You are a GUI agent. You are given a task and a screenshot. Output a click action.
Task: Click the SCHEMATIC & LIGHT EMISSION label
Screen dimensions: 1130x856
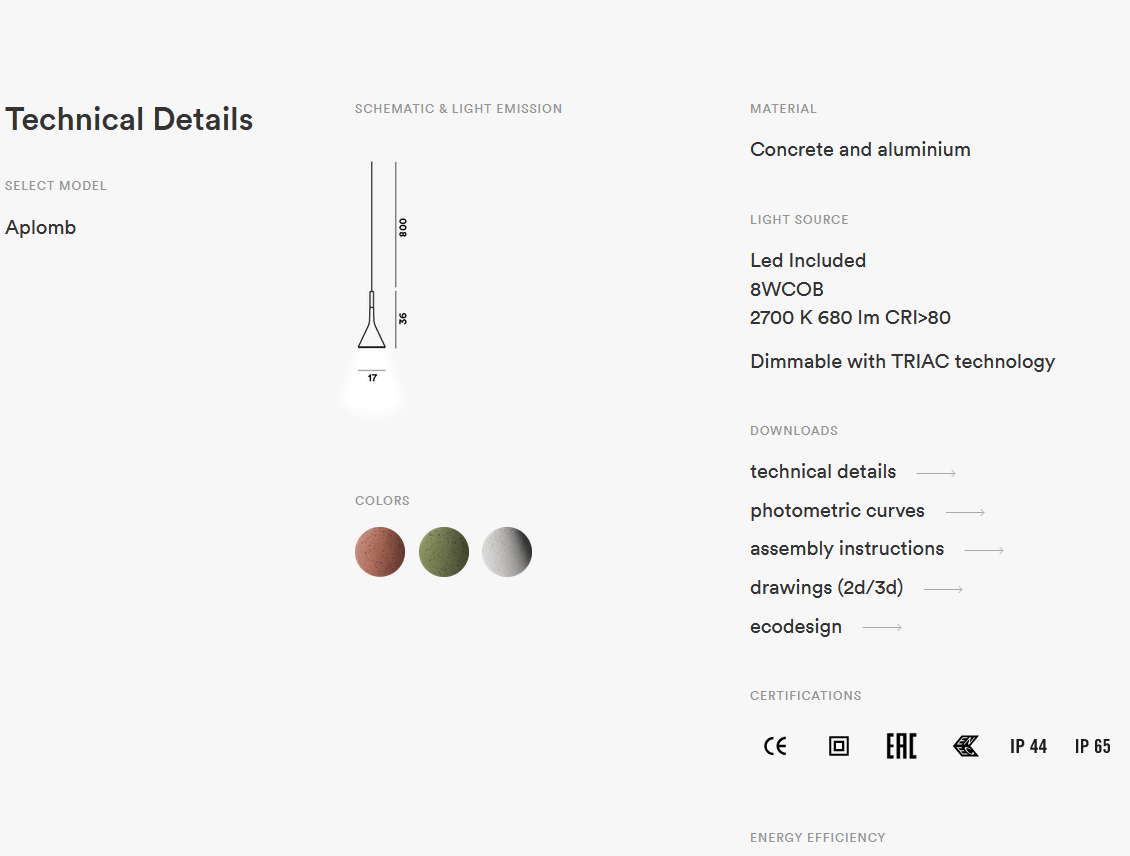tap(458, 109)
